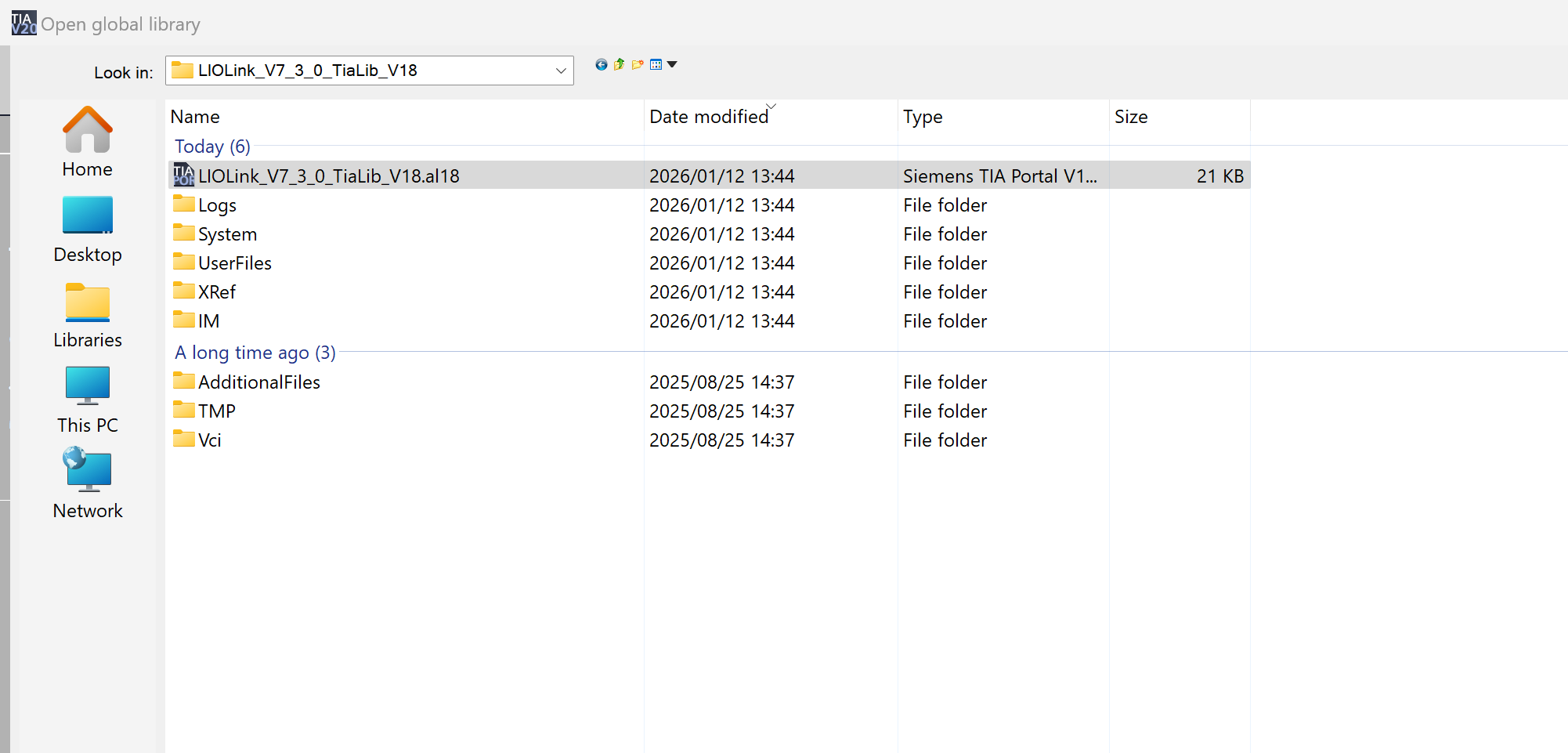Select the UserFiles folder
The image size is (1568, 753).
click(x=234, y=263)
